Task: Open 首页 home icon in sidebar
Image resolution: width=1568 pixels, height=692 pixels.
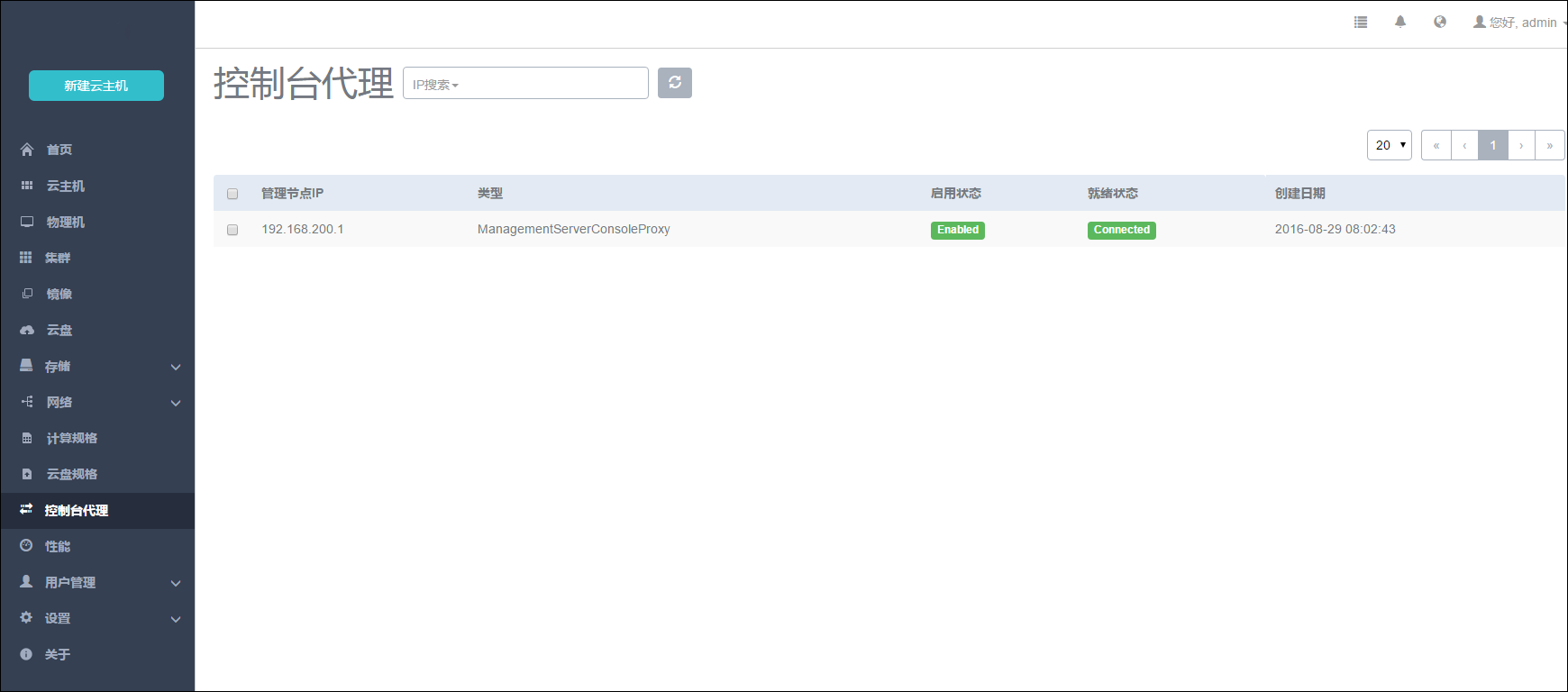Action: [27, 150]
